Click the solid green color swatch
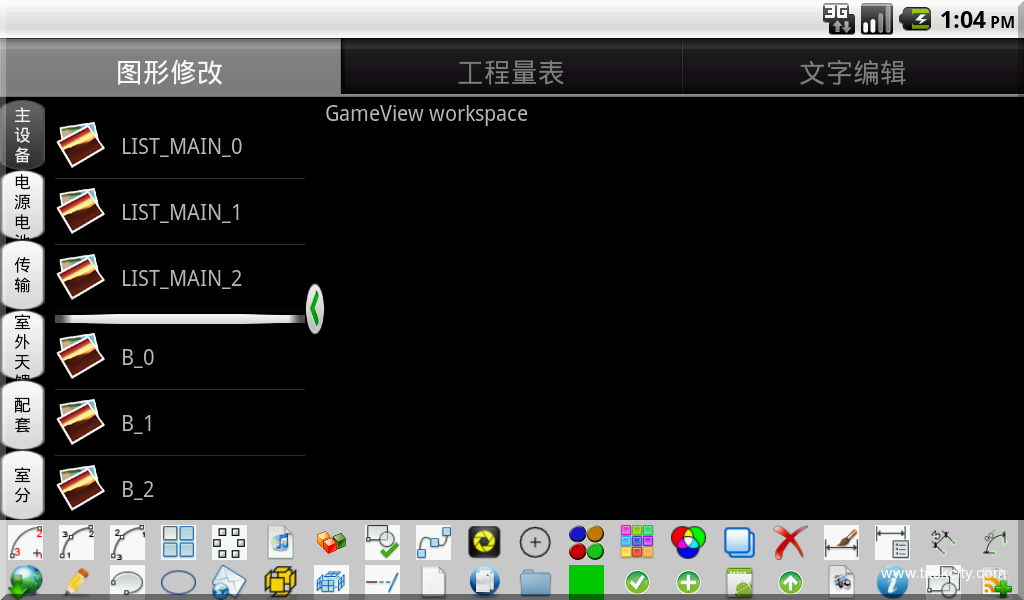Image resolution: width=1024 pixels, height=600 pixels. [x=586, y=581]
